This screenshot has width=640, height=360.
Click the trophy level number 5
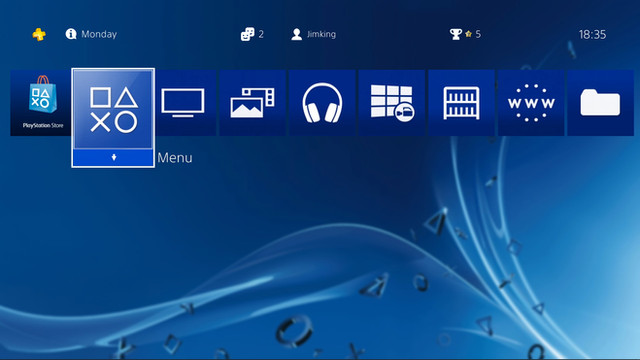(478, 34)
